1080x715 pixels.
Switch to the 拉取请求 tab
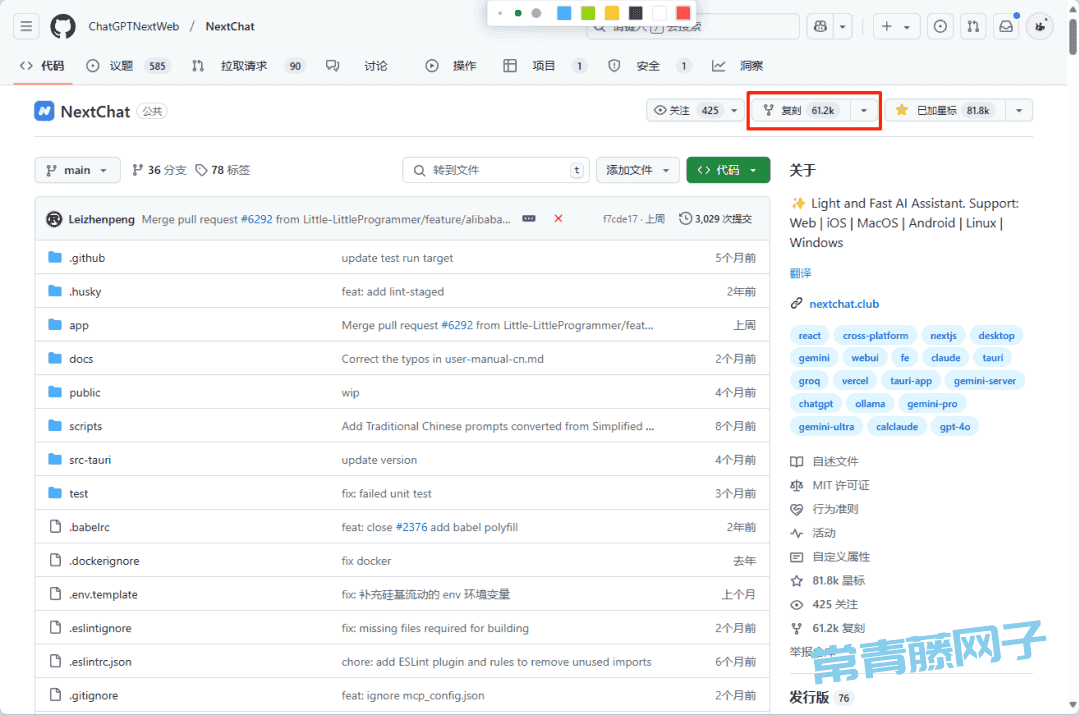(248, 66)
